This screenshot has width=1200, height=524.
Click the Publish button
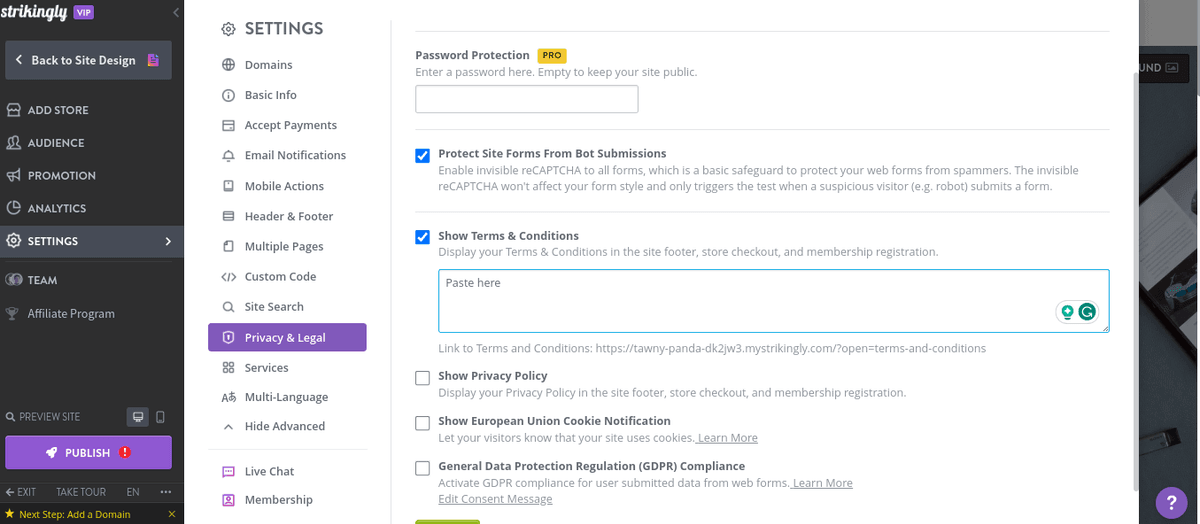88,452
